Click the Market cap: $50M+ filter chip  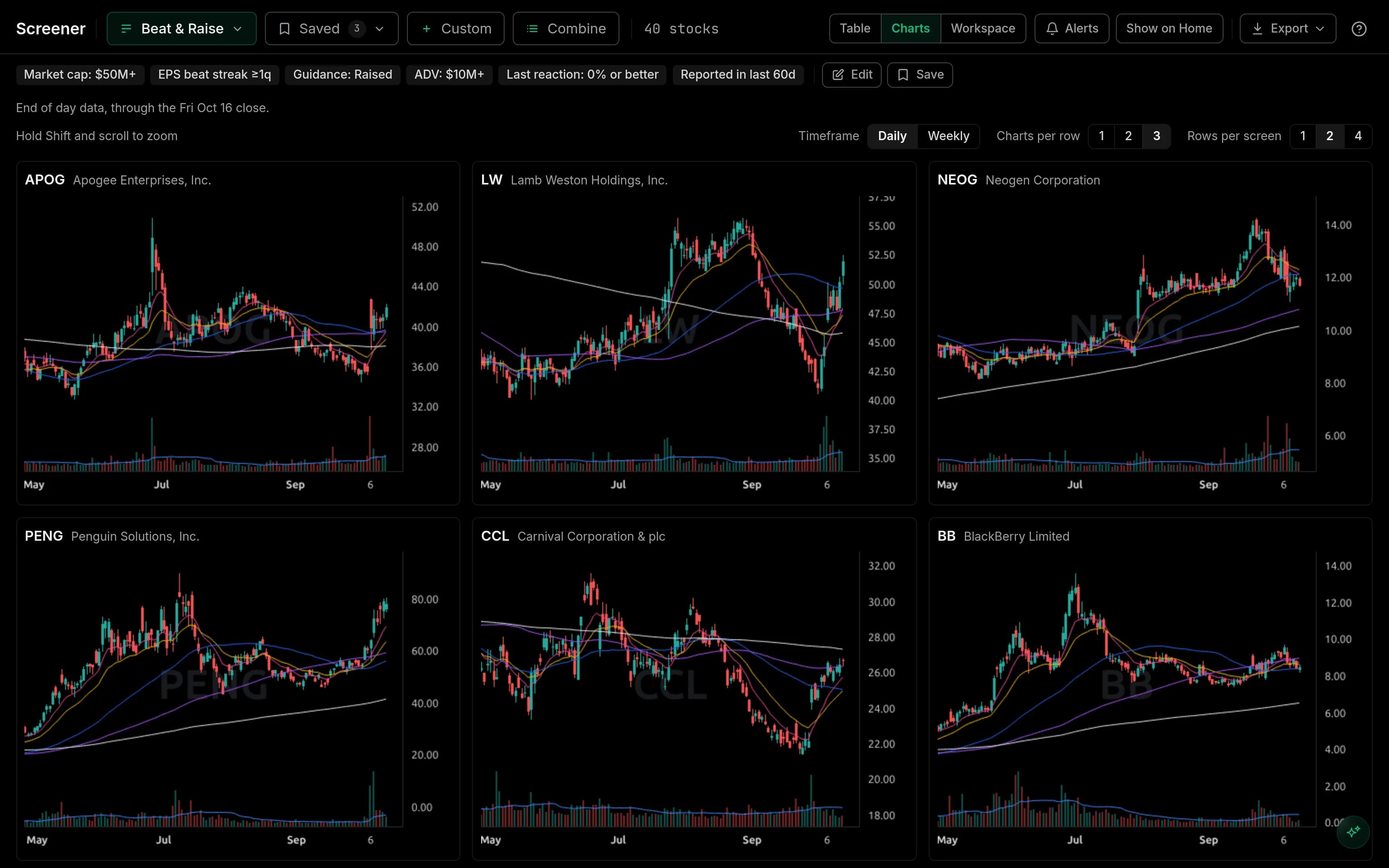80,75
